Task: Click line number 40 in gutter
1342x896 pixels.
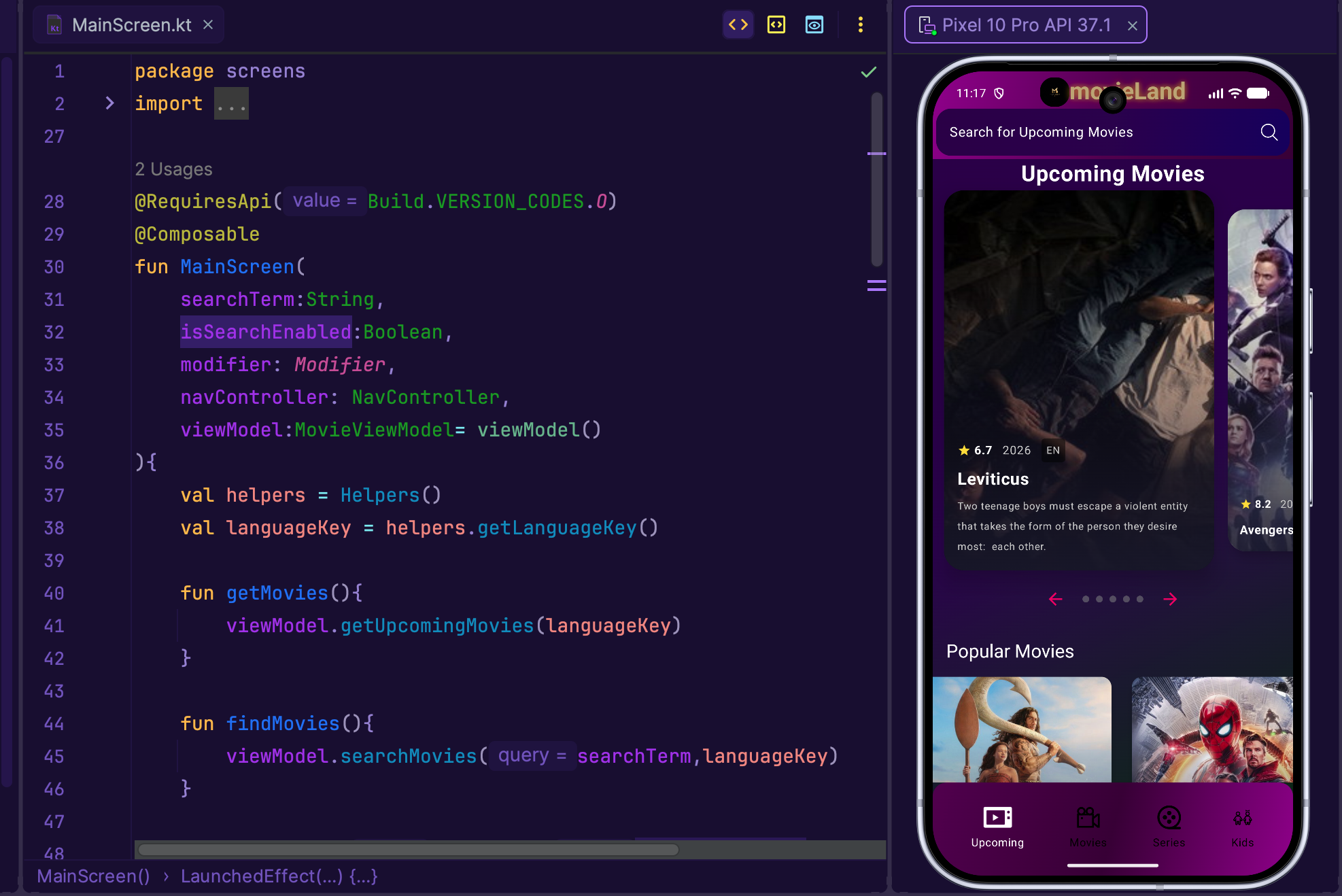Action: click(54, 593)
